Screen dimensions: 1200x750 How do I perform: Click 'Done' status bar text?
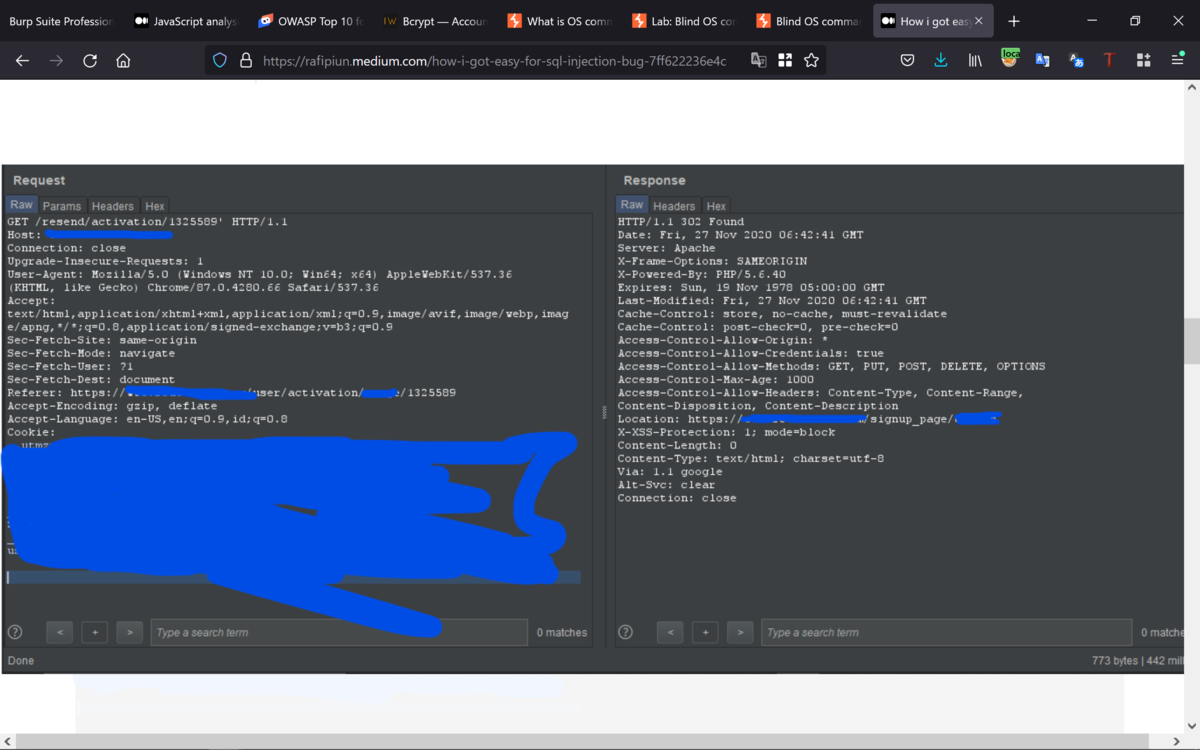tap(20, 661)
